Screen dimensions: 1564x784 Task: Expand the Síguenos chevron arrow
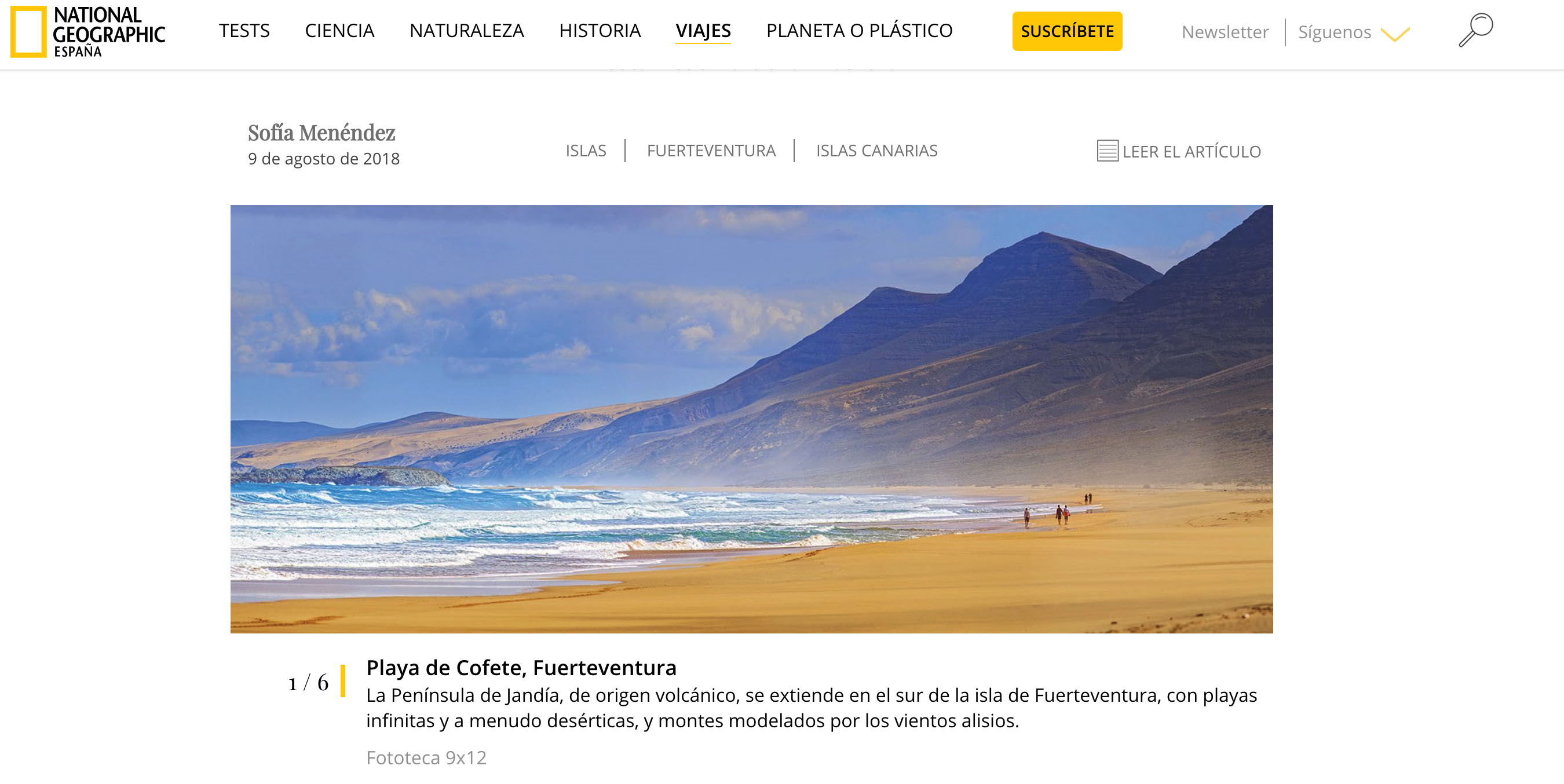click(x=1395, y=34)
